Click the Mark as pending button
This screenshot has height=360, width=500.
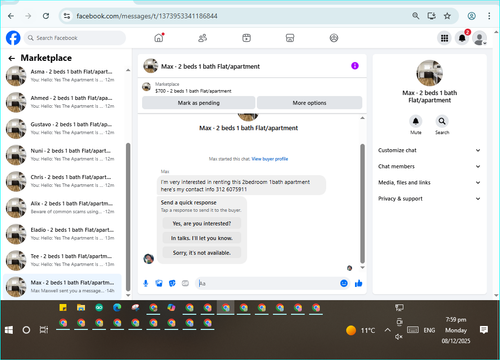tap(199, 103)
